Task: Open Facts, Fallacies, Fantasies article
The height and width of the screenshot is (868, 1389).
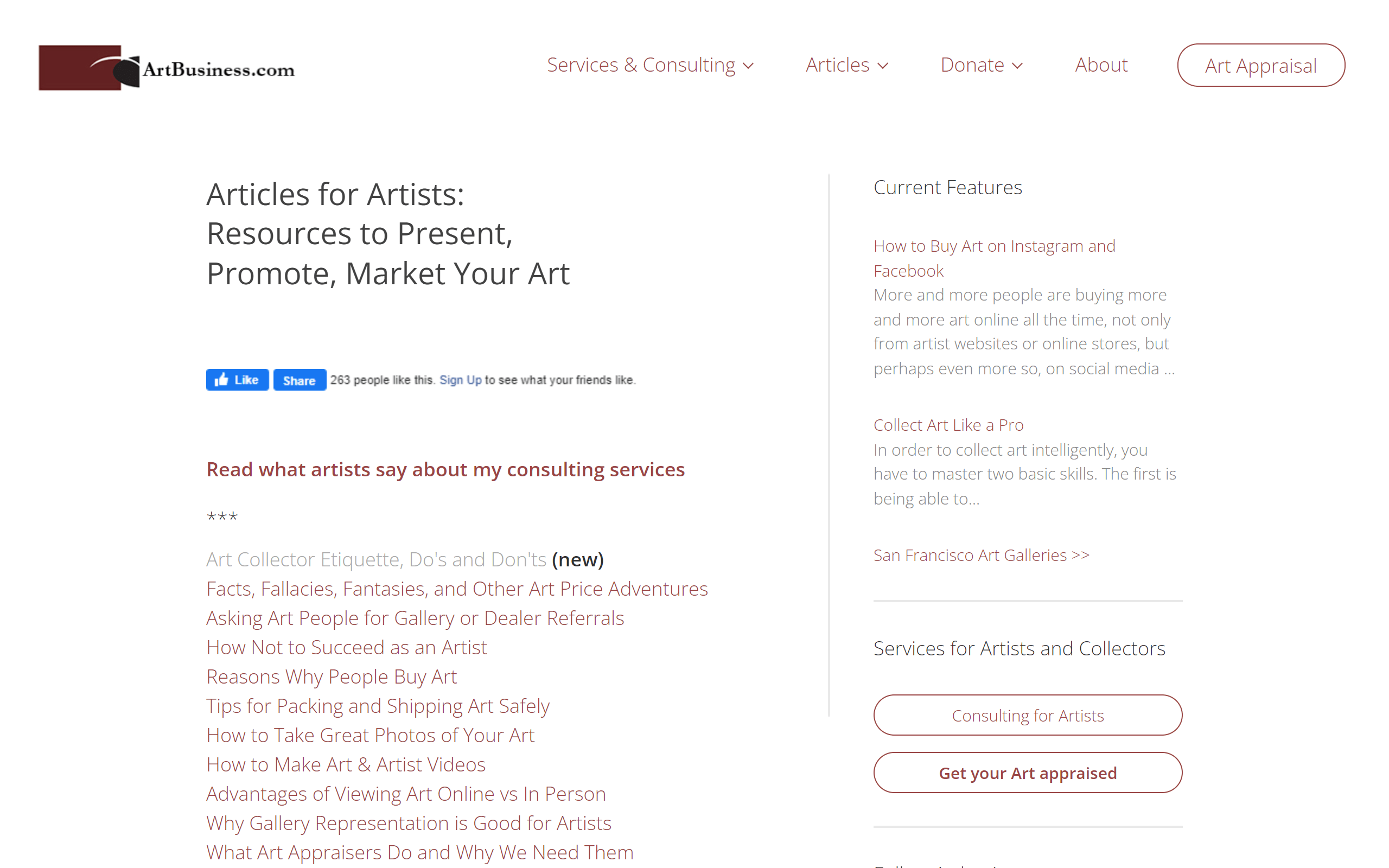Action: point(456,589)
